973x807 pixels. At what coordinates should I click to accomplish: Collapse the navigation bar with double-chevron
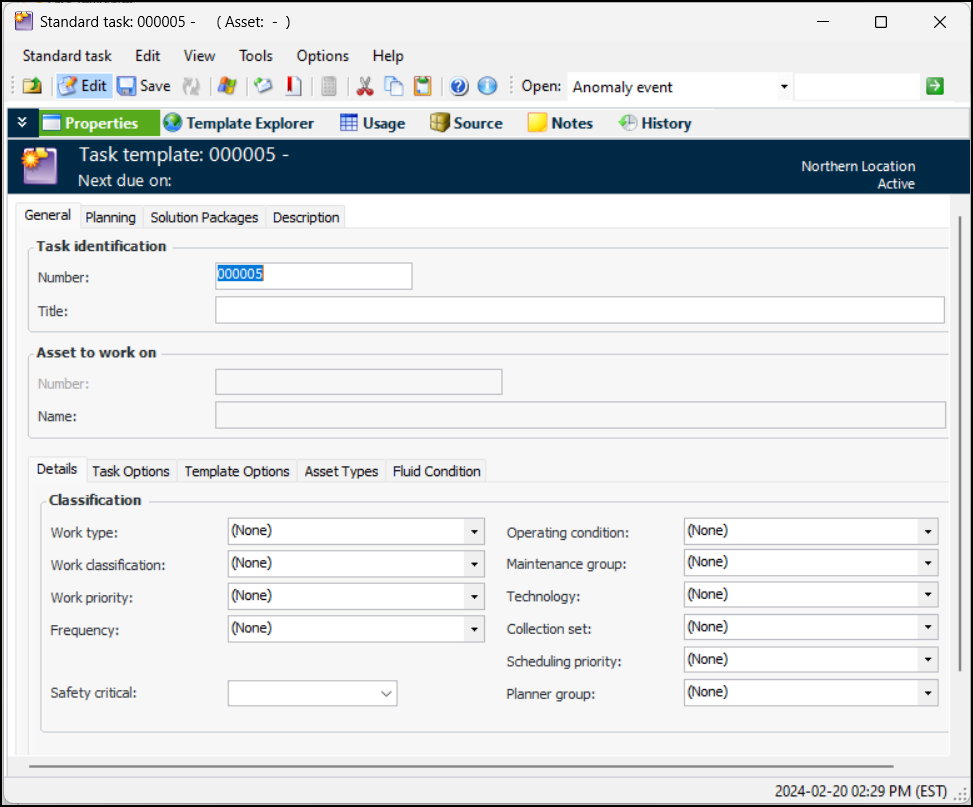[22, 123]
